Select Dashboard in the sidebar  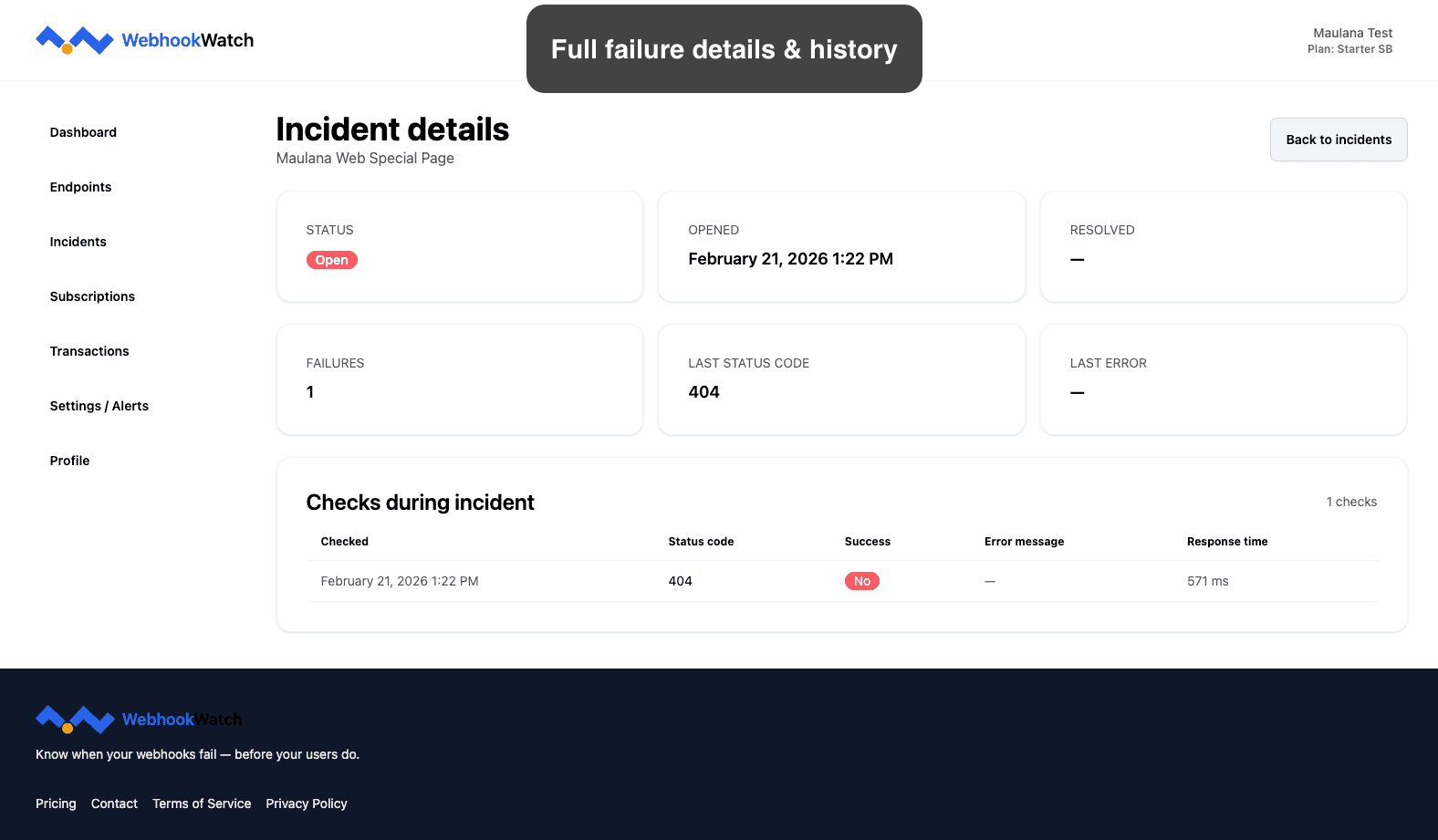coord(83,132)
